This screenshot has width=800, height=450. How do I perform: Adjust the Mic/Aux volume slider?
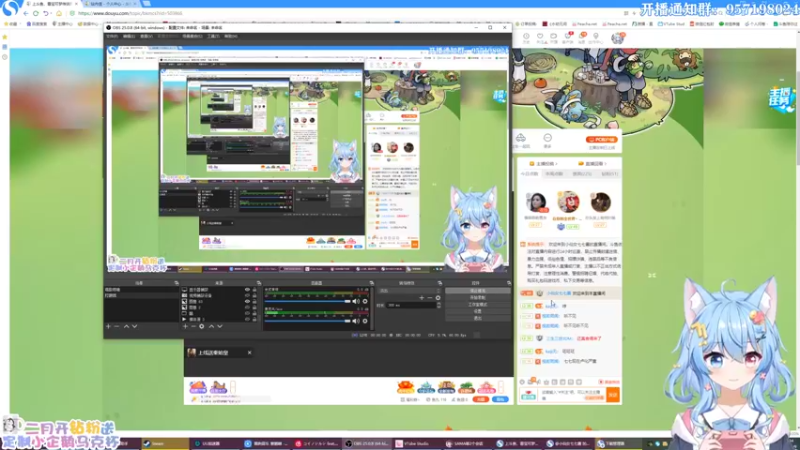click(x=308, y=321)
